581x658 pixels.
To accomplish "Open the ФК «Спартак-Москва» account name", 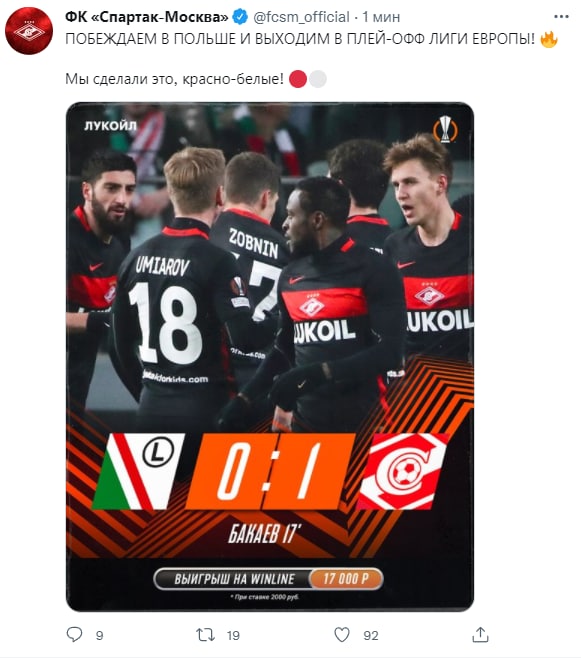I will click(147, 17).
